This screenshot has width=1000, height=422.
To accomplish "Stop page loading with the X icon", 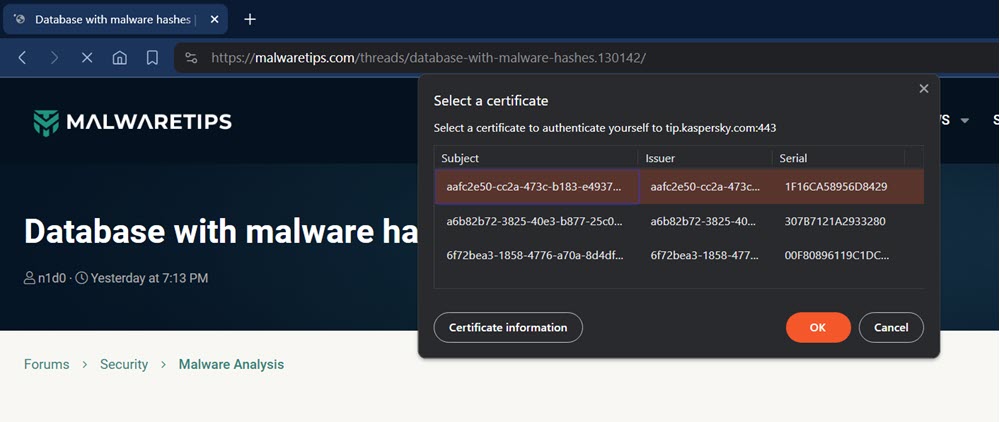I will (x=87, y=58).
